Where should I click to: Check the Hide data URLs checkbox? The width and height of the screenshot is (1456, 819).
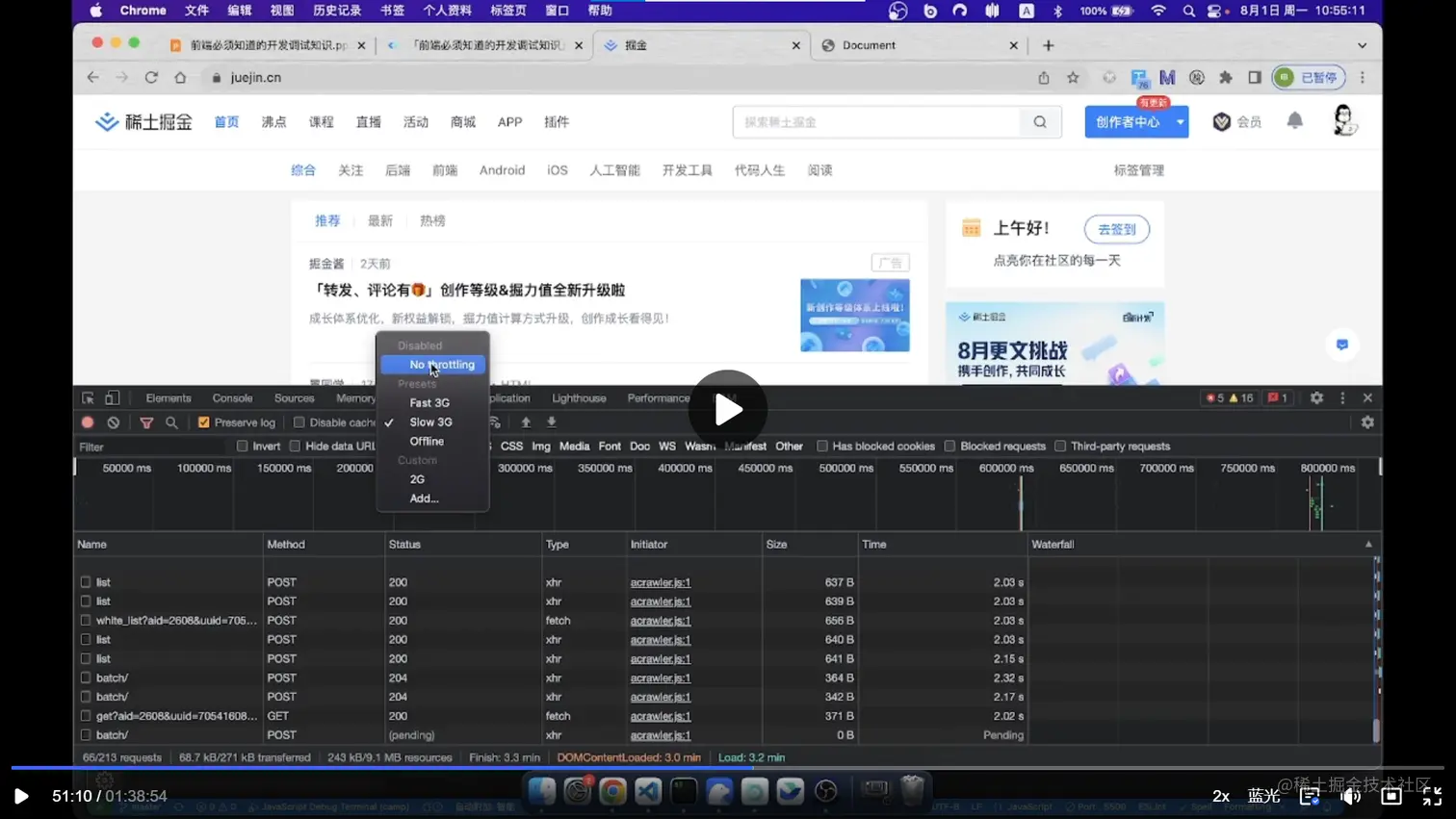(x=296, y=447)
